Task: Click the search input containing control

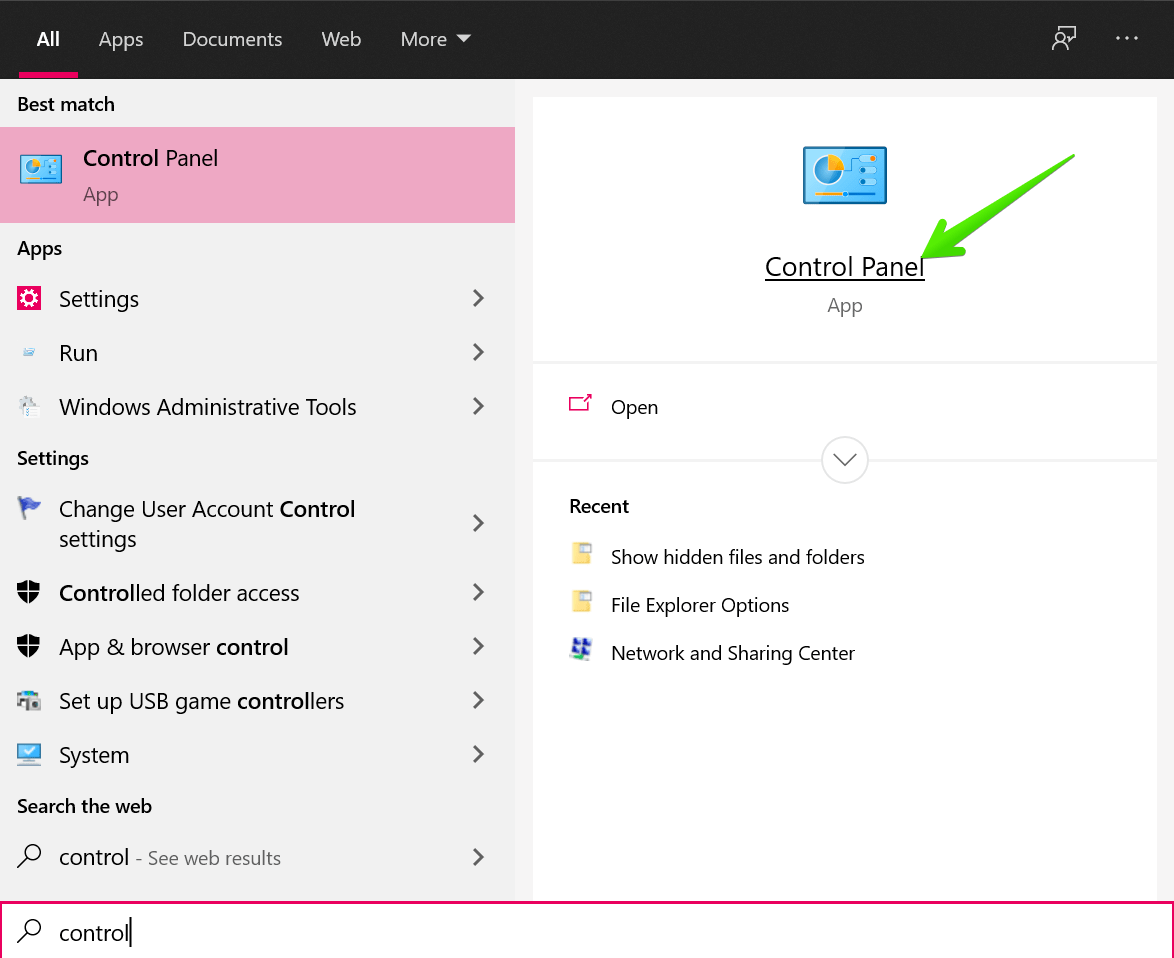Action: point(587,932)
